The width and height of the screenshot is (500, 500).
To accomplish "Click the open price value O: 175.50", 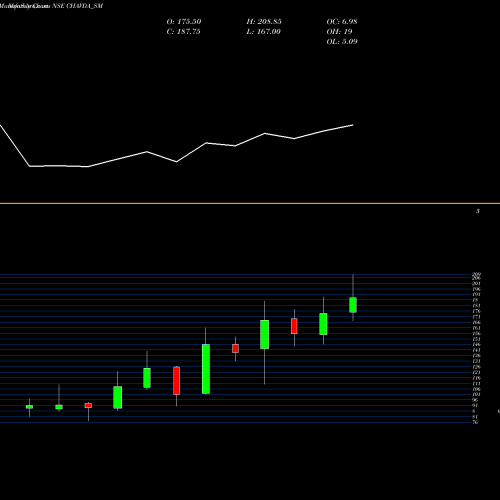I will [184, 22].
